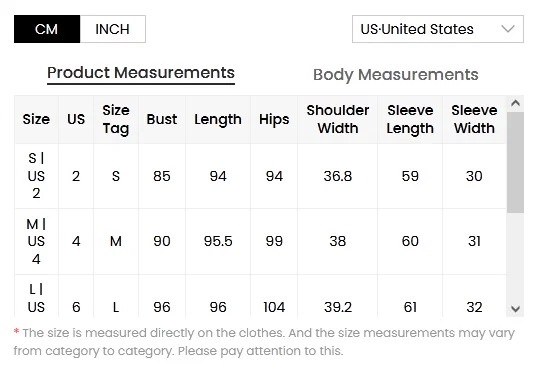Open the US·United States country dropdown
Image resolution: width=544 pixels, height=371 pixels.
(438, 29)
